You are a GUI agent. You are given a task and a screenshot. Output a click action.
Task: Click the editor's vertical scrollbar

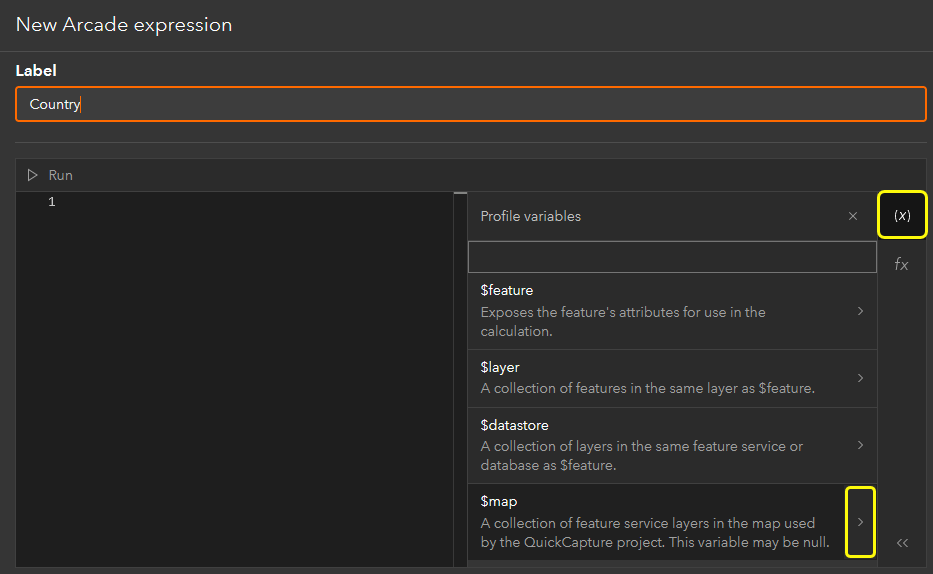[460, 300]
